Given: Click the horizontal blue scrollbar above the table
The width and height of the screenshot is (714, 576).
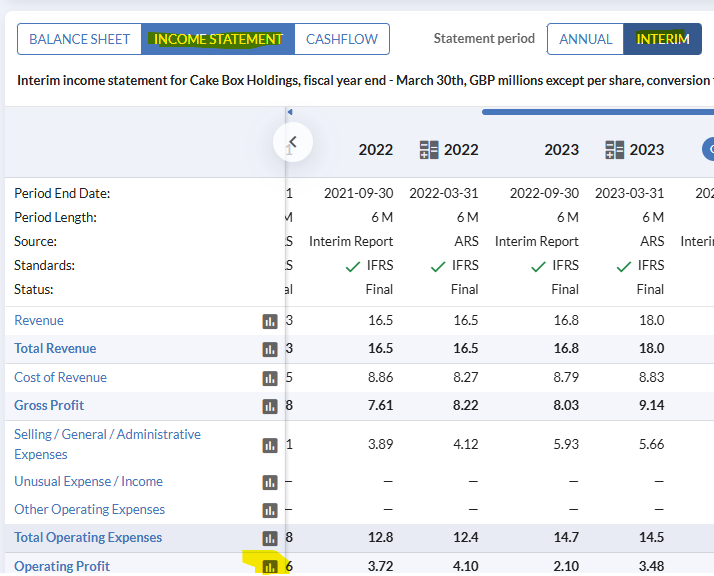Looking at the screenshot, I should coord(597,112).
